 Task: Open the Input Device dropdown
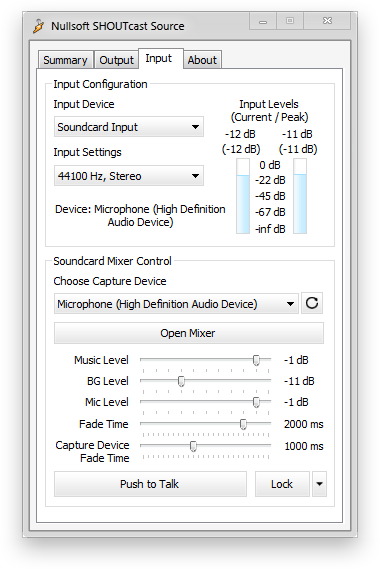click(129, 127)
